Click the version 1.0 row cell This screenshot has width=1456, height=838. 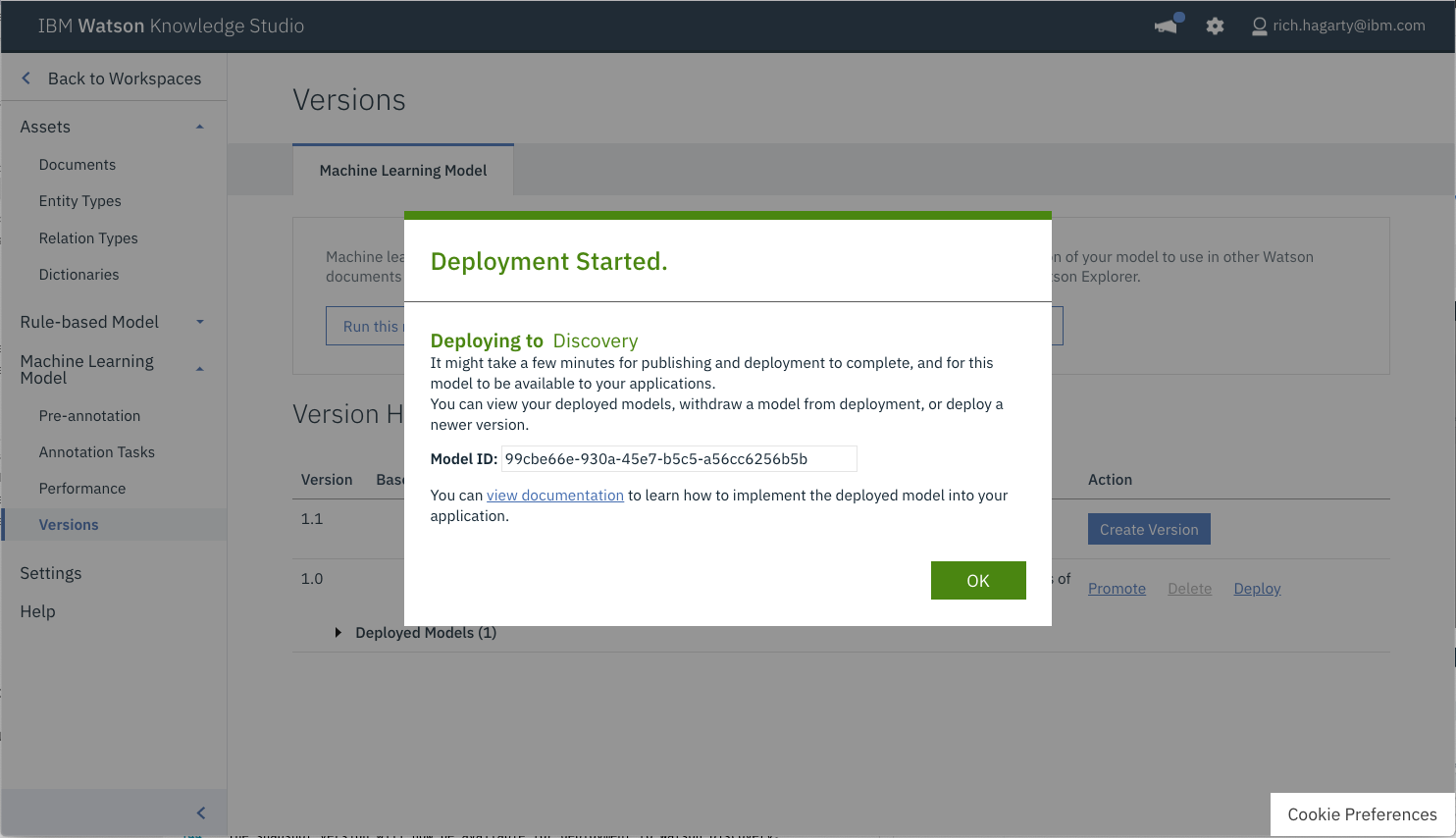tap(312, 579)
